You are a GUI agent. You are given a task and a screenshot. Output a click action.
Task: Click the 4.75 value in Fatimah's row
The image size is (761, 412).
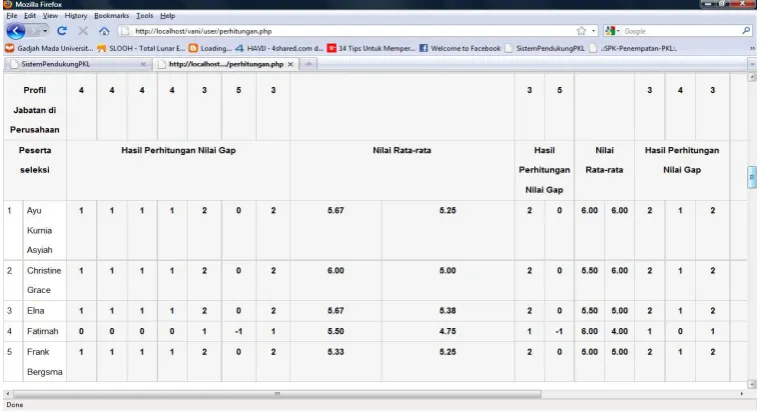click(447, 331)
